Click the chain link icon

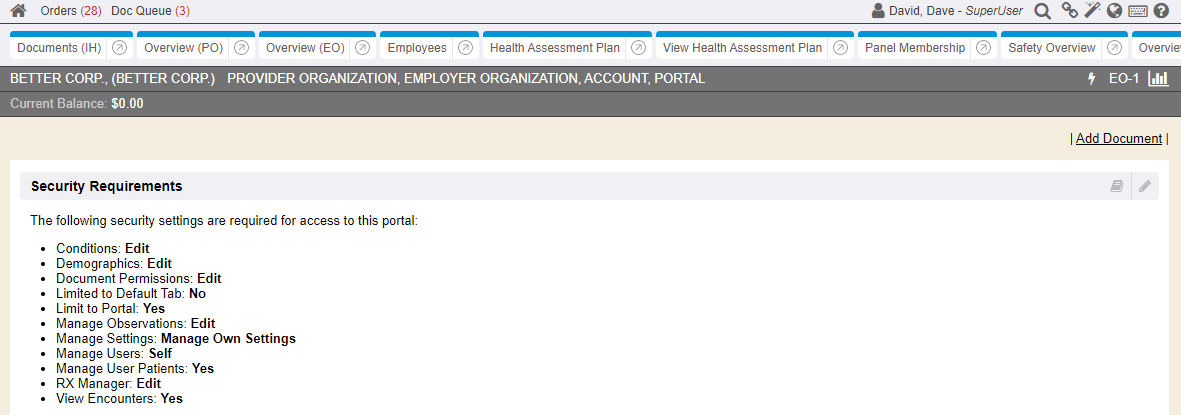(x=1069, y=11)
